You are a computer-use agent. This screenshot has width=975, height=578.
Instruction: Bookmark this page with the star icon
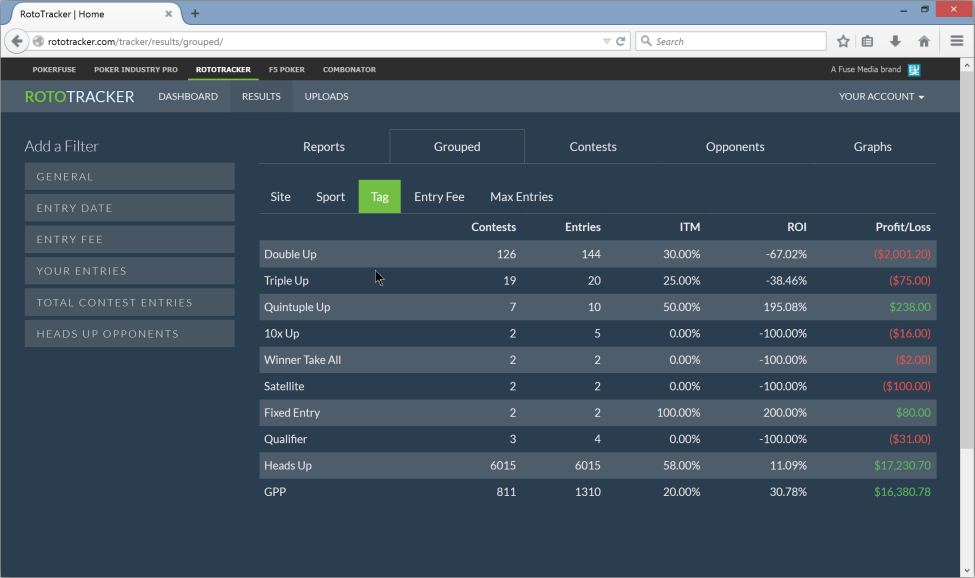[x=843, y=42]
